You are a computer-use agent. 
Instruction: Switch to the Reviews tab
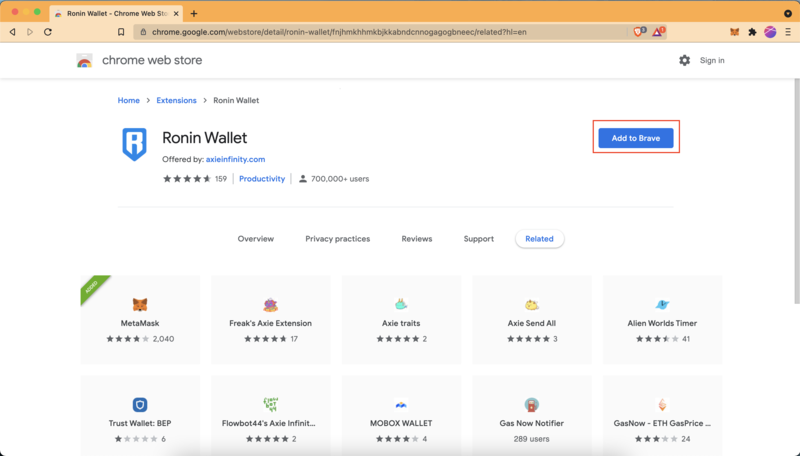416,239
